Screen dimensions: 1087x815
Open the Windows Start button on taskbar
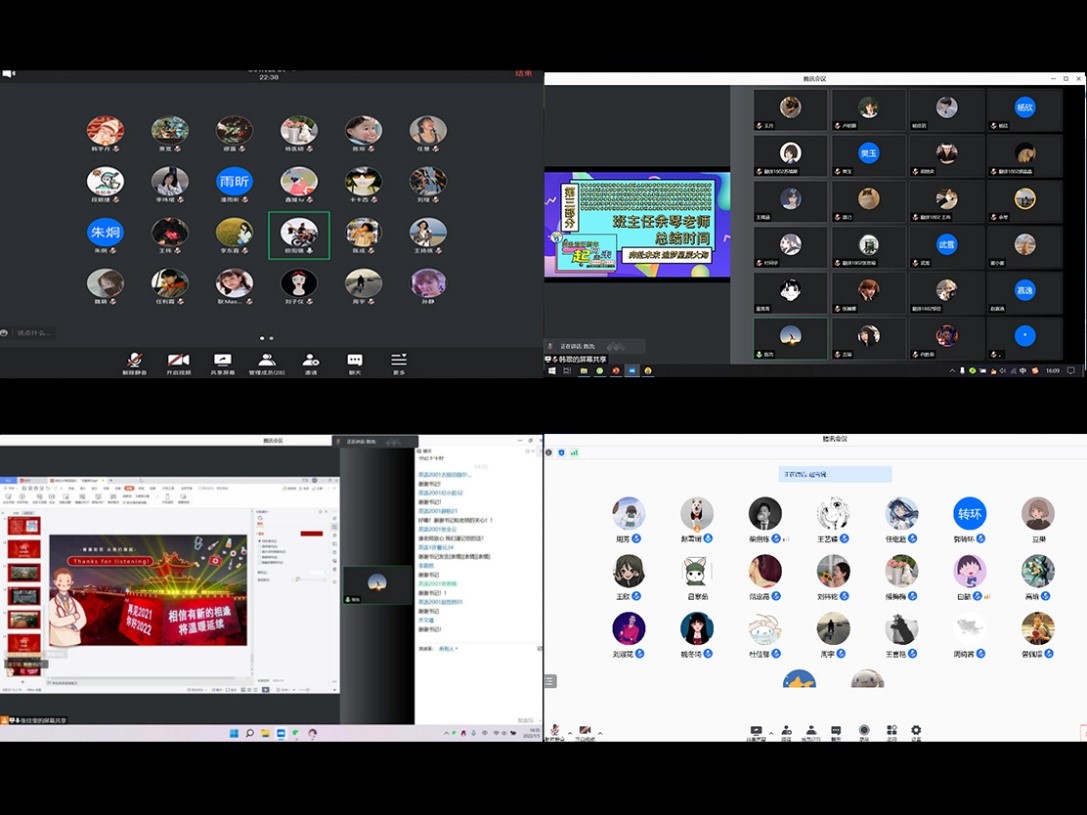tap(234, 734)
